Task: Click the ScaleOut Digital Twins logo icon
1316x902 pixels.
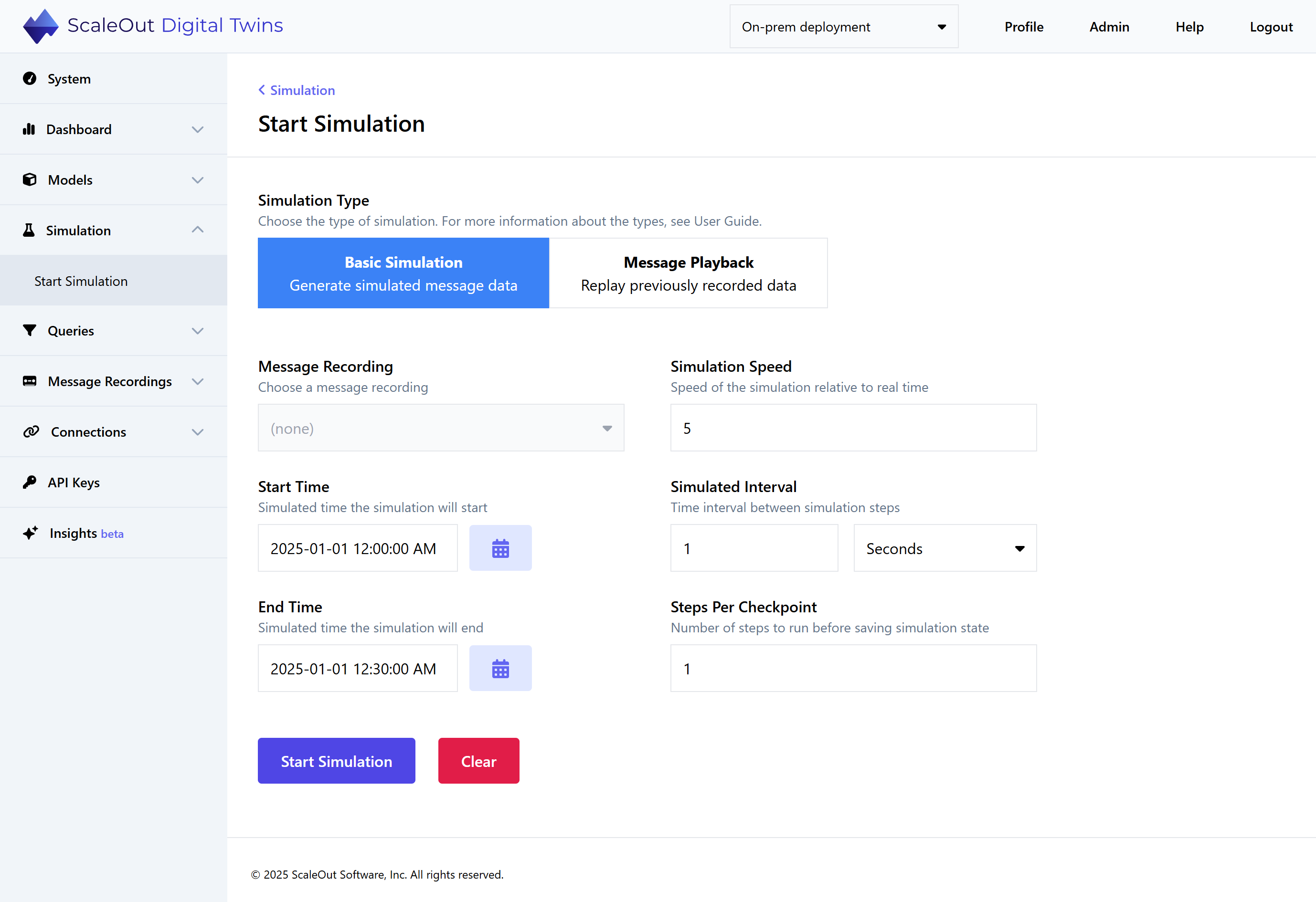Action: pyautogui.click(x=40, y=26)
